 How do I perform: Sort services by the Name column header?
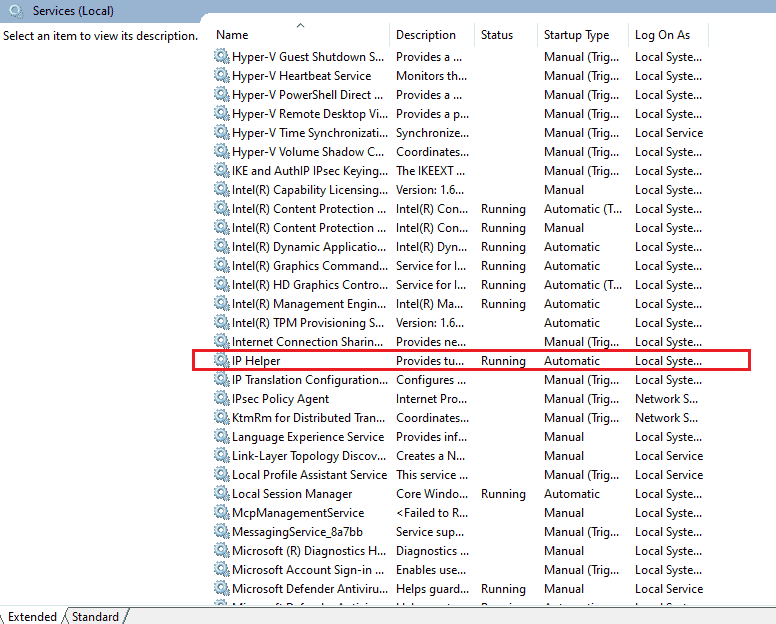pos(300,35)
